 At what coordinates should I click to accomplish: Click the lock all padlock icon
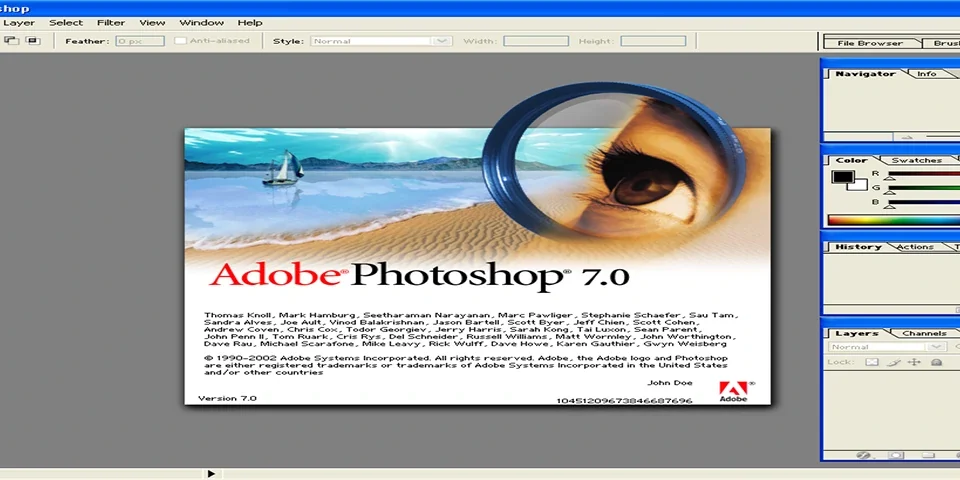[x=934, y=362]
